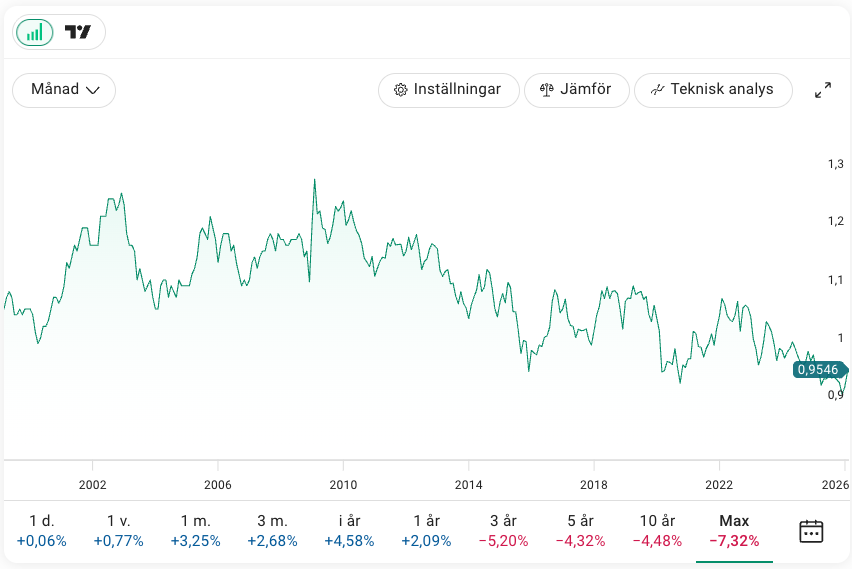Choose the 5 år time range
The width and height of the screenshot is (852, 569).
(x=581, y=531)
